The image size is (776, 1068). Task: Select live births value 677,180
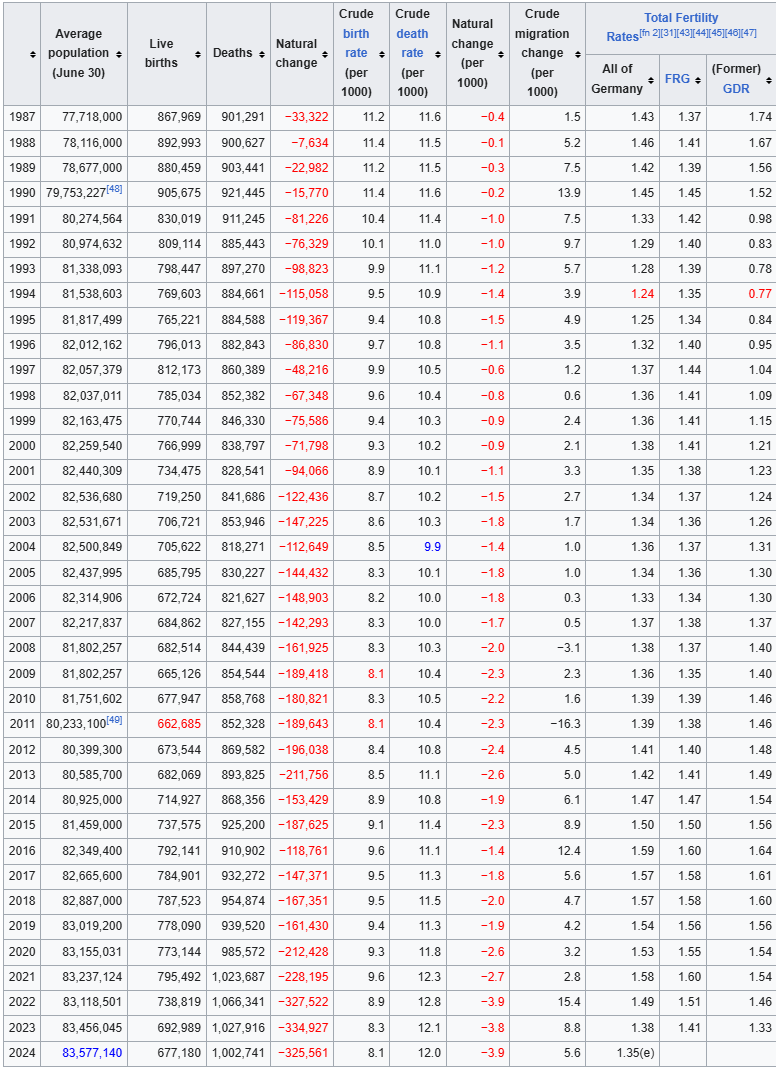[179, 1053]
